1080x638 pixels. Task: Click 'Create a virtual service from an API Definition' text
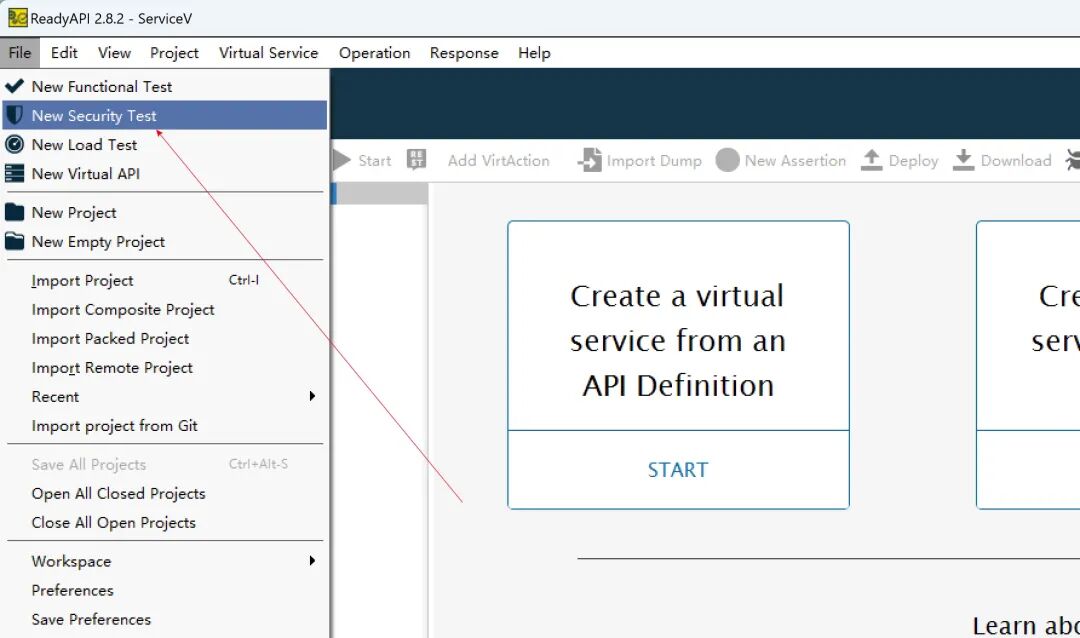click(x=678, y=340)
